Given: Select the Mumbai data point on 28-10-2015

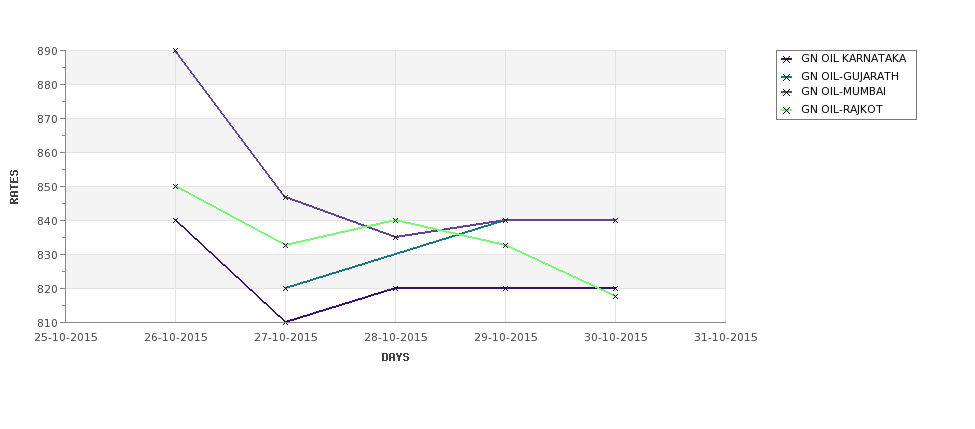Looking at the screenshot, I should click(x=395, y=238).
